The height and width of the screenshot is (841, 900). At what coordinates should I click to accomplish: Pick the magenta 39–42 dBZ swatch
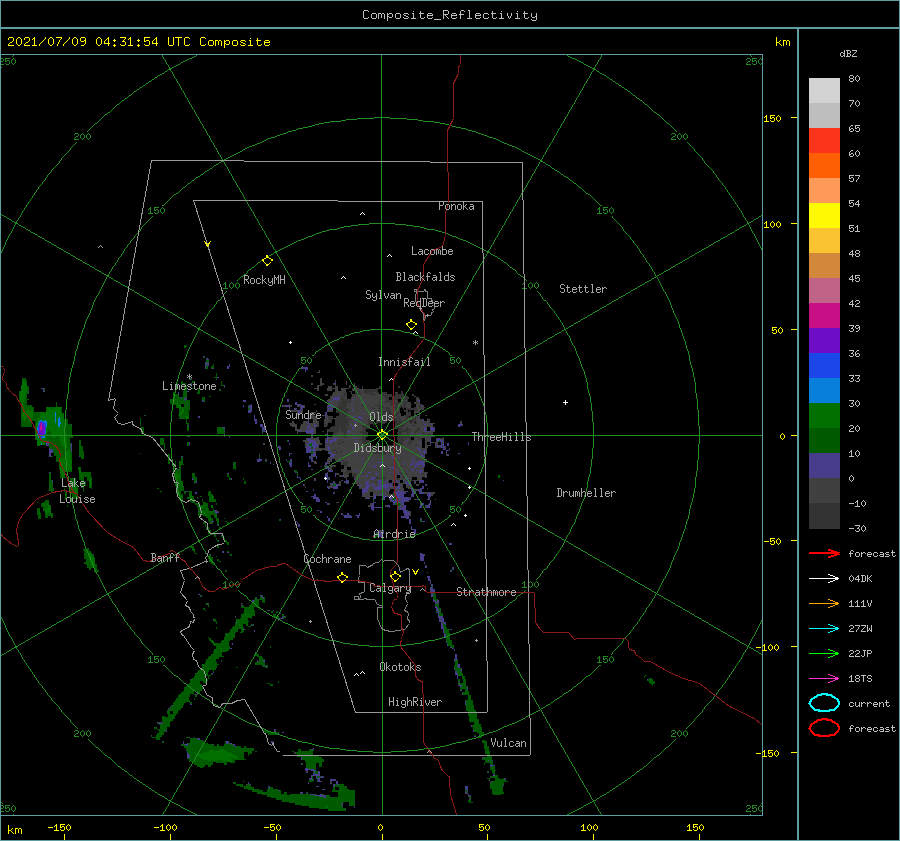click(824, 316)
